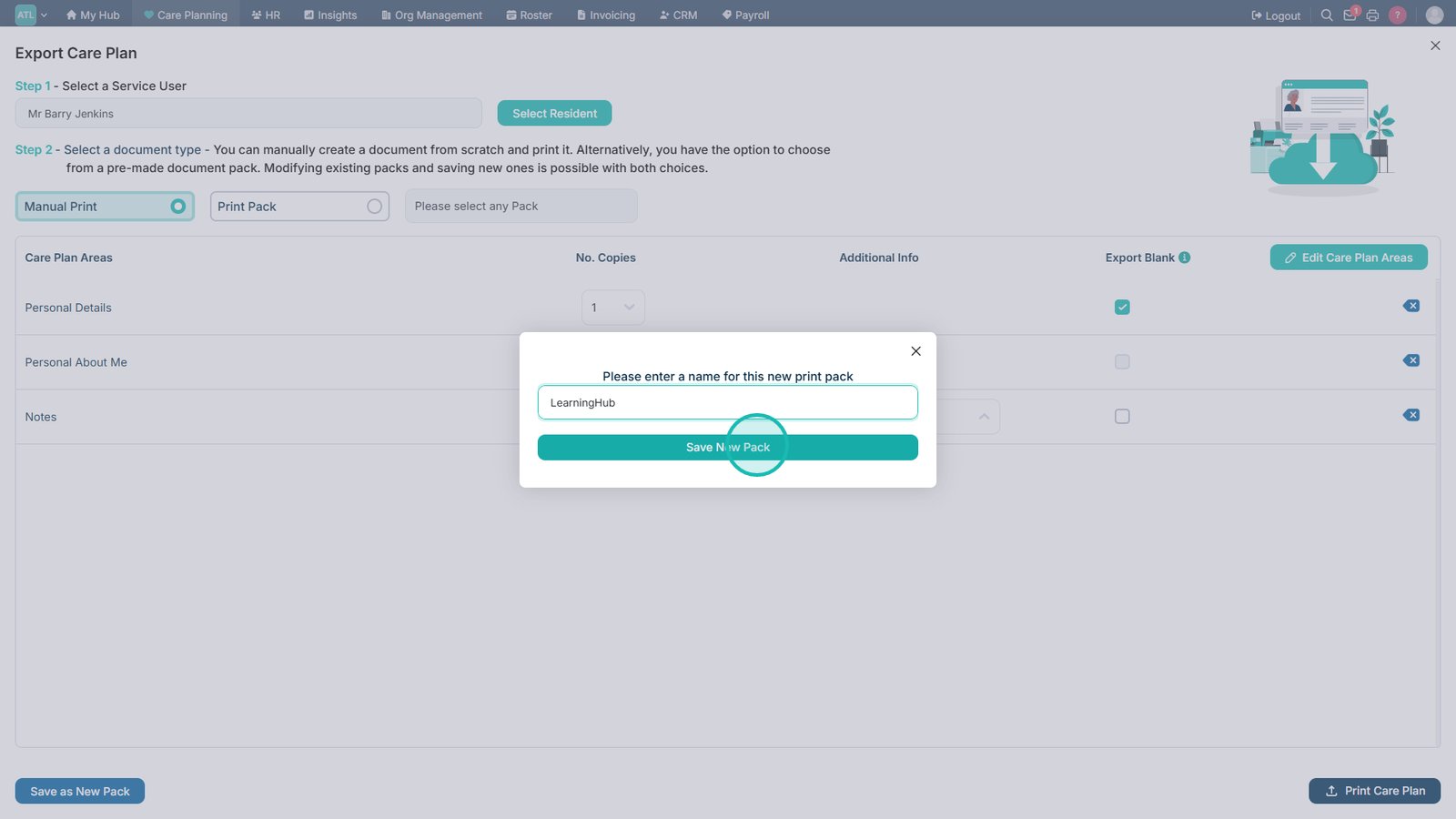
Task: Click the print pack name input field
Action: coord(728,402)
